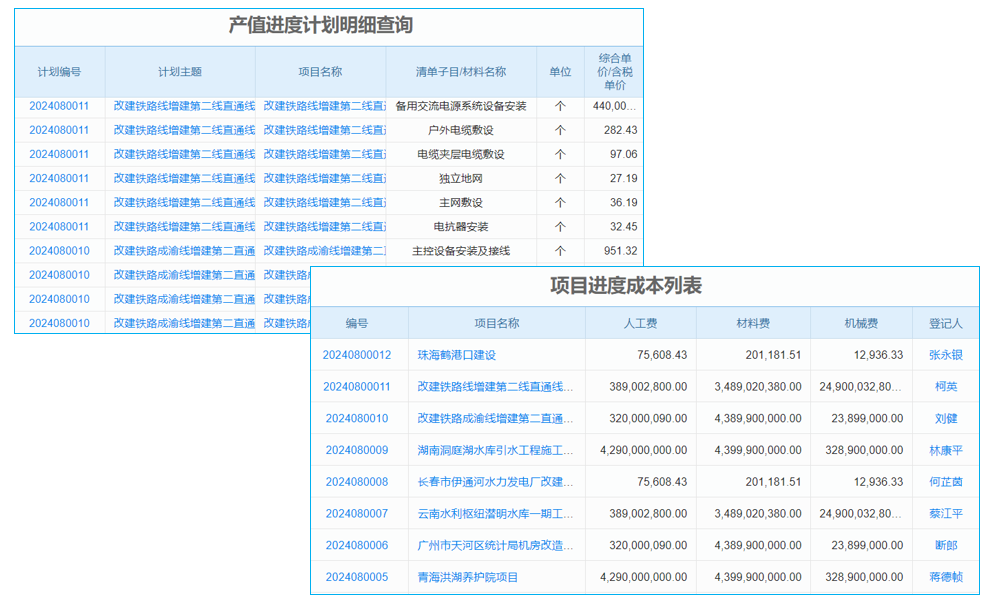This screenshot has width=1000, height=600.
Task: Click the 材料费 column header
Action: pos(753,323)
